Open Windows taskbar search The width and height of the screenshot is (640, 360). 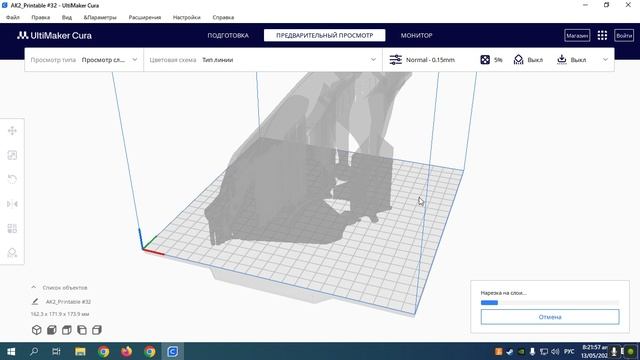(34, 351)
